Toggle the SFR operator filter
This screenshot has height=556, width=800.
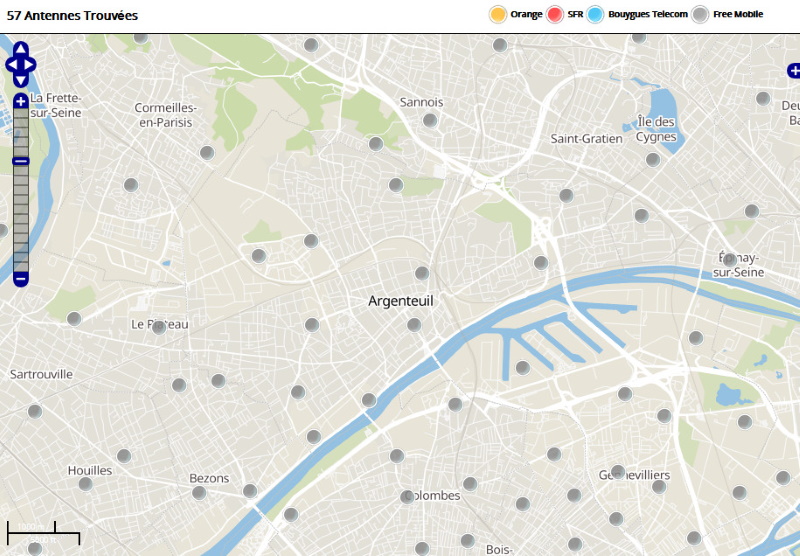(x=555, y=14)
